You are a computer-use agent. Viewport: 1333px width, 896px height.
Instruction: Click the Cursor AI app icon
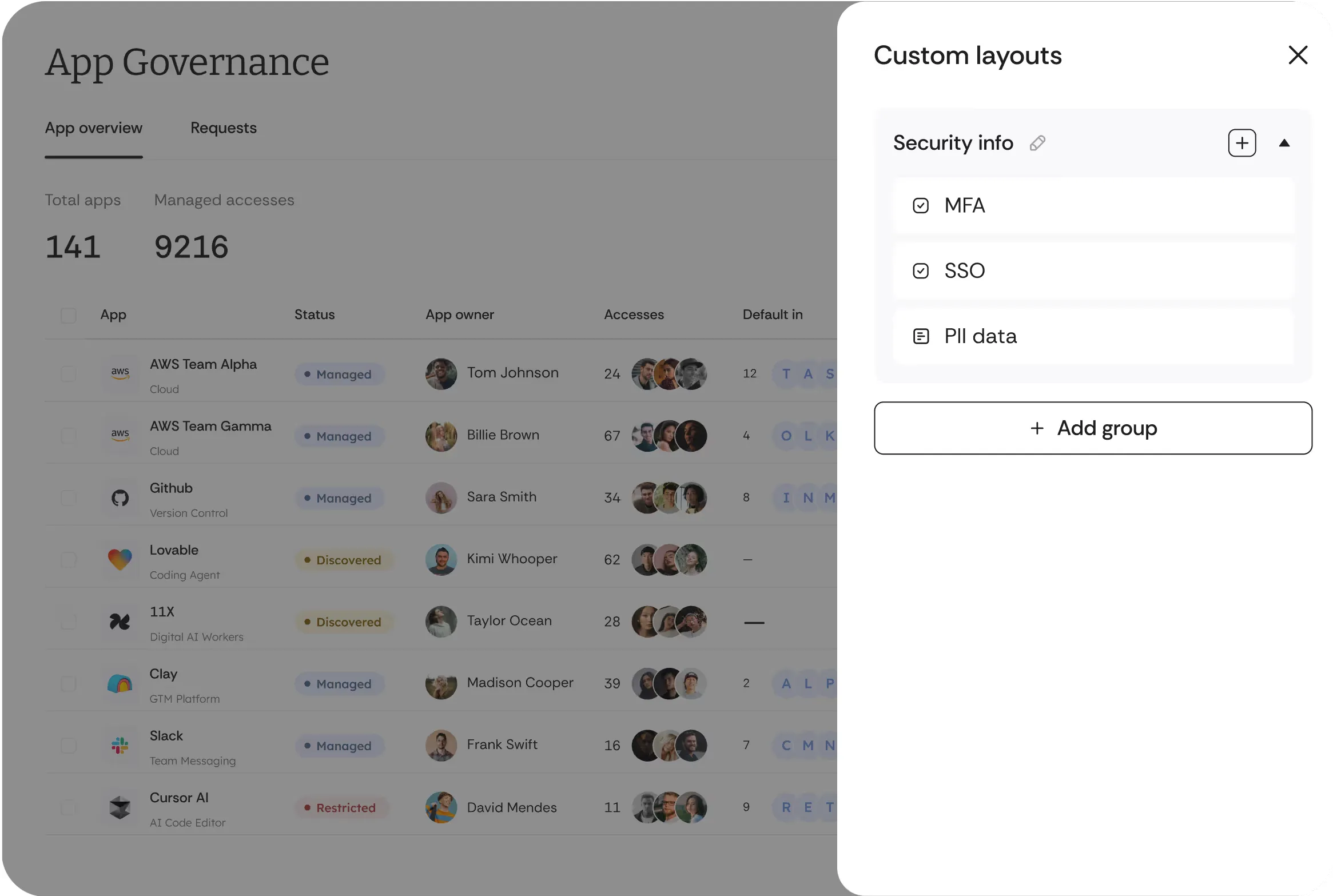(120, 807)
